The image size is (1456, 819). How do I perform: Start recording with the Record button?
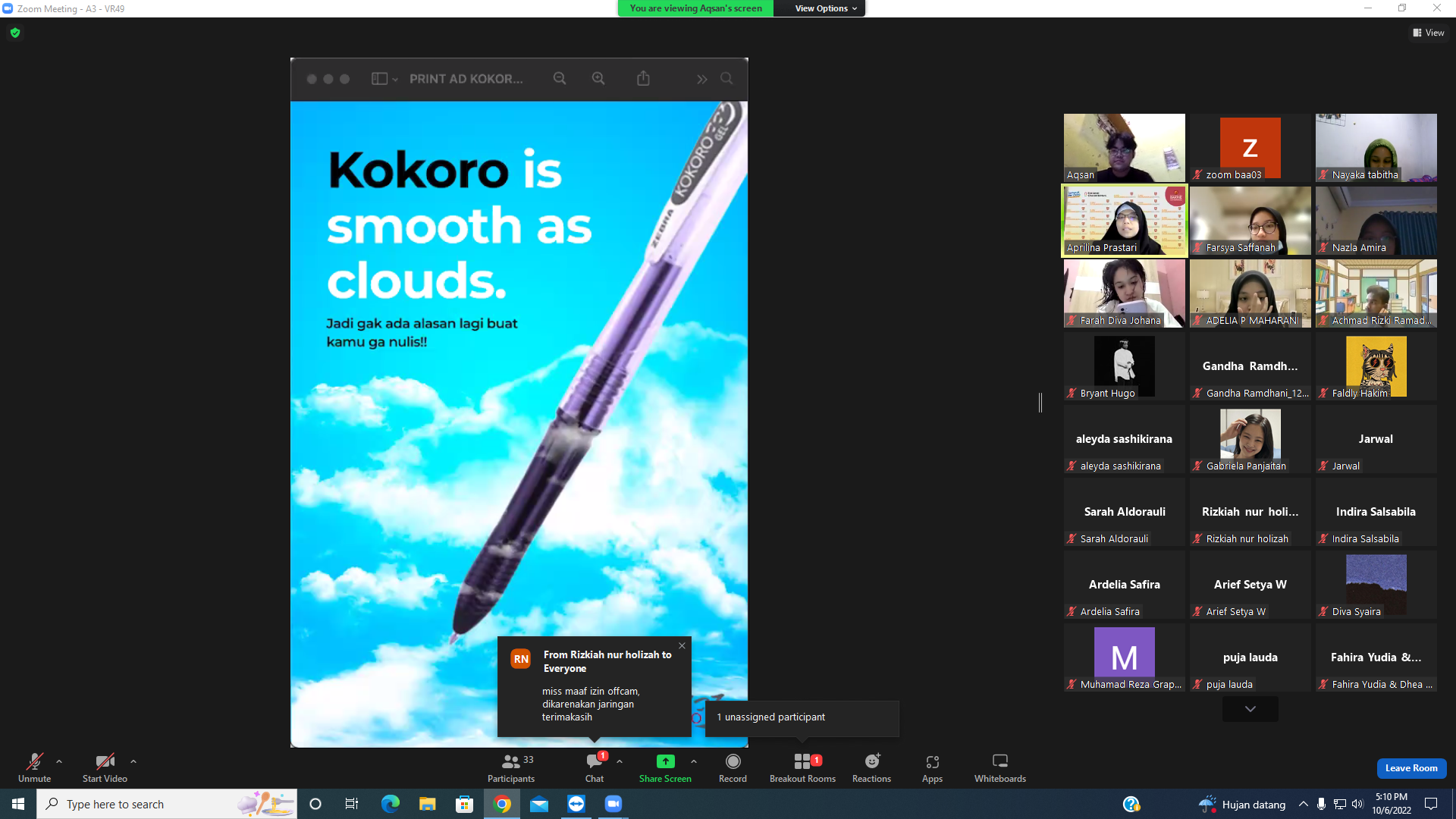(733, 767)
